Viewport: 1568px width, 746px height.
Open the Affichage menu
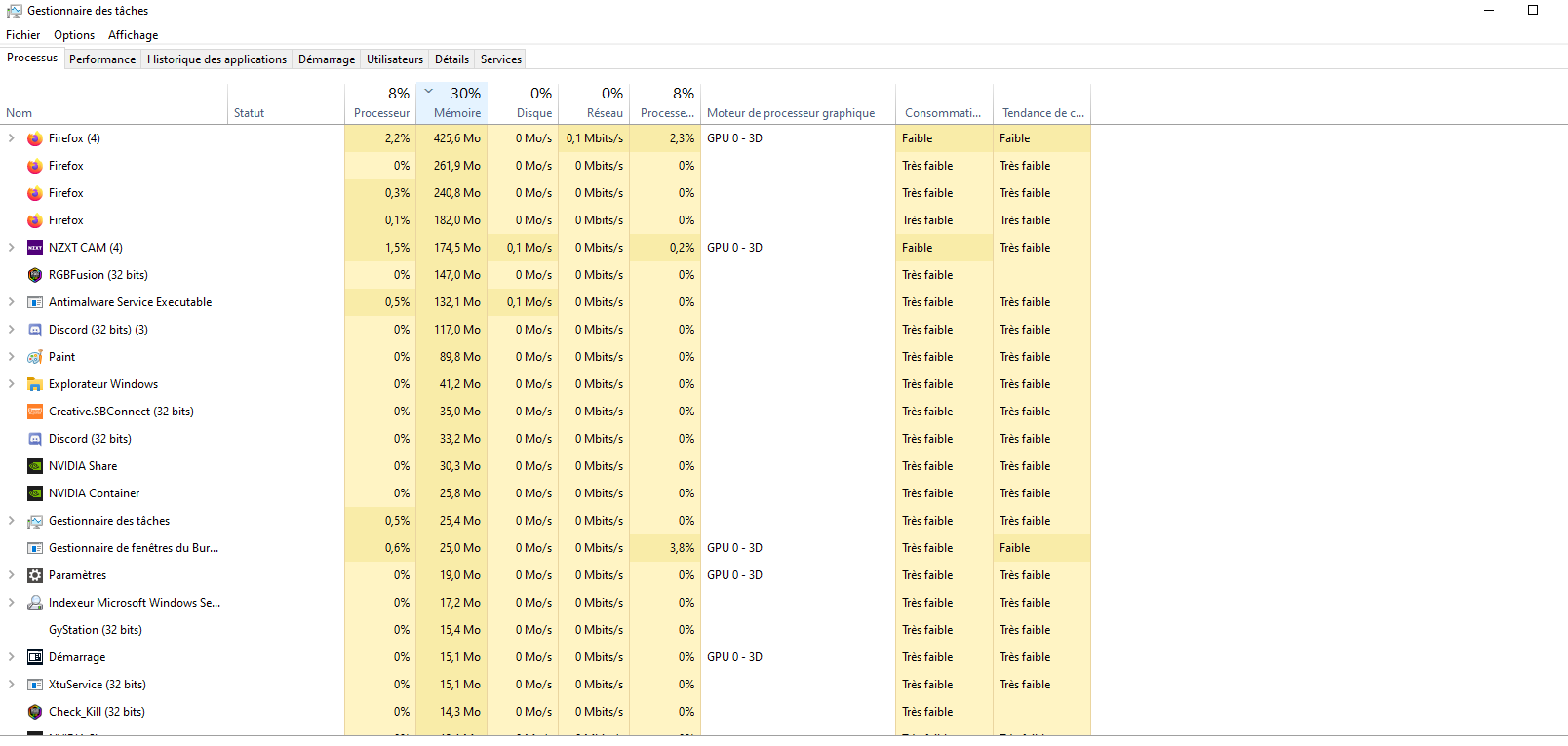pos(134,35)
